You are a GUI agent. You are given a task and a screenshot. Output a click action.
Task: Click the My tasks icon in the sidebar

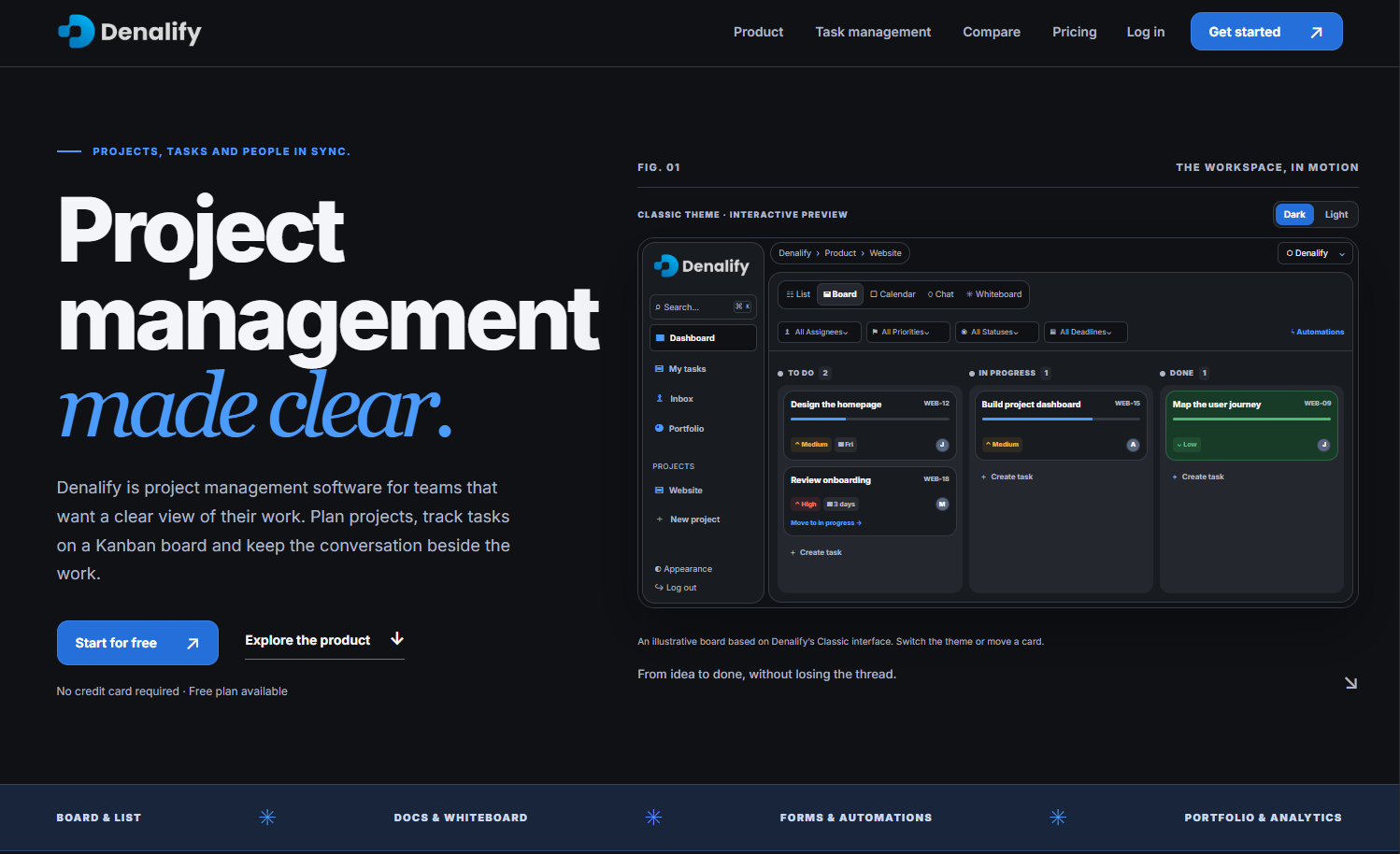660,369
